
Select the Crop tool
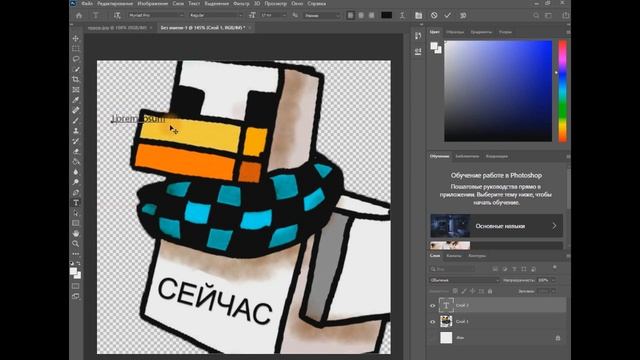pyautogui.click(x=76, y=79)
